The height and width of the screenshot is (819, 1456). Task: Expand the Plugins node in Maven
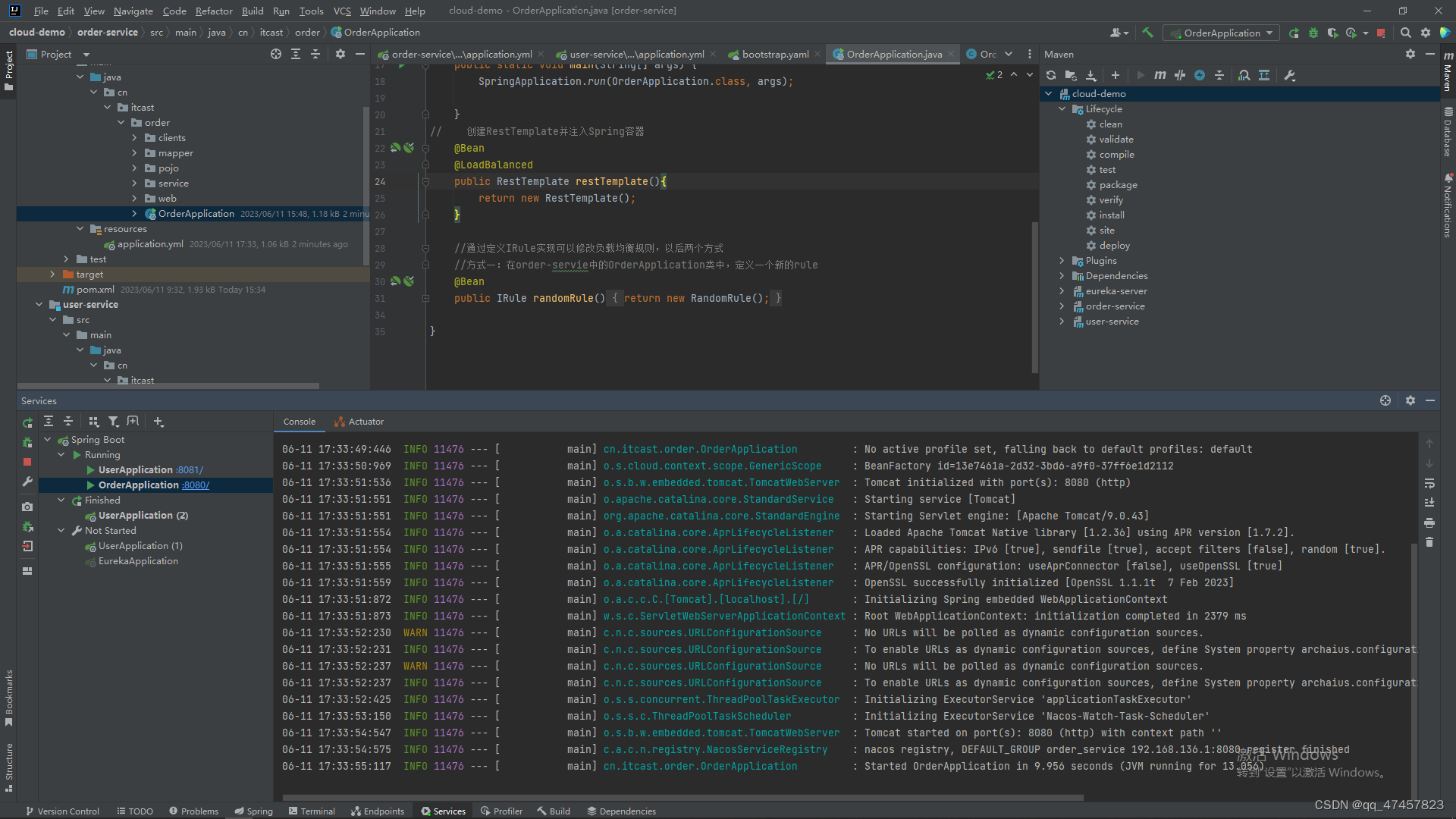pyautogui.click(x=1062, y=261)
